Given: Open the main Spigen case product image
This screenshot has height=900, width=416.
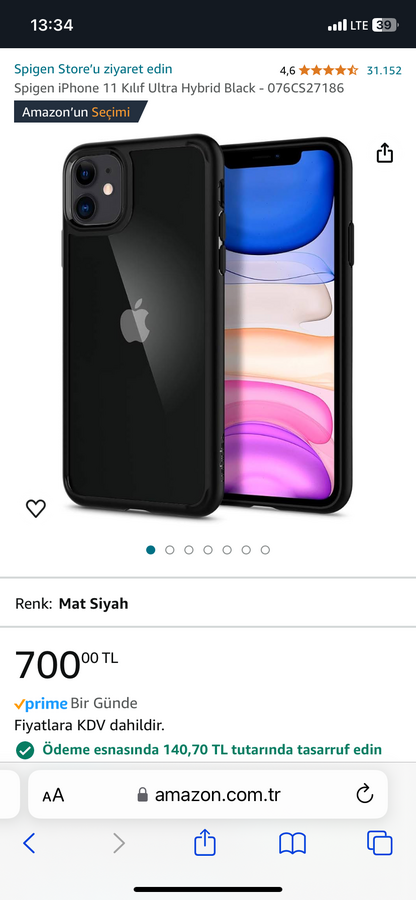Looking at the screenshot, I should [208, 324].
